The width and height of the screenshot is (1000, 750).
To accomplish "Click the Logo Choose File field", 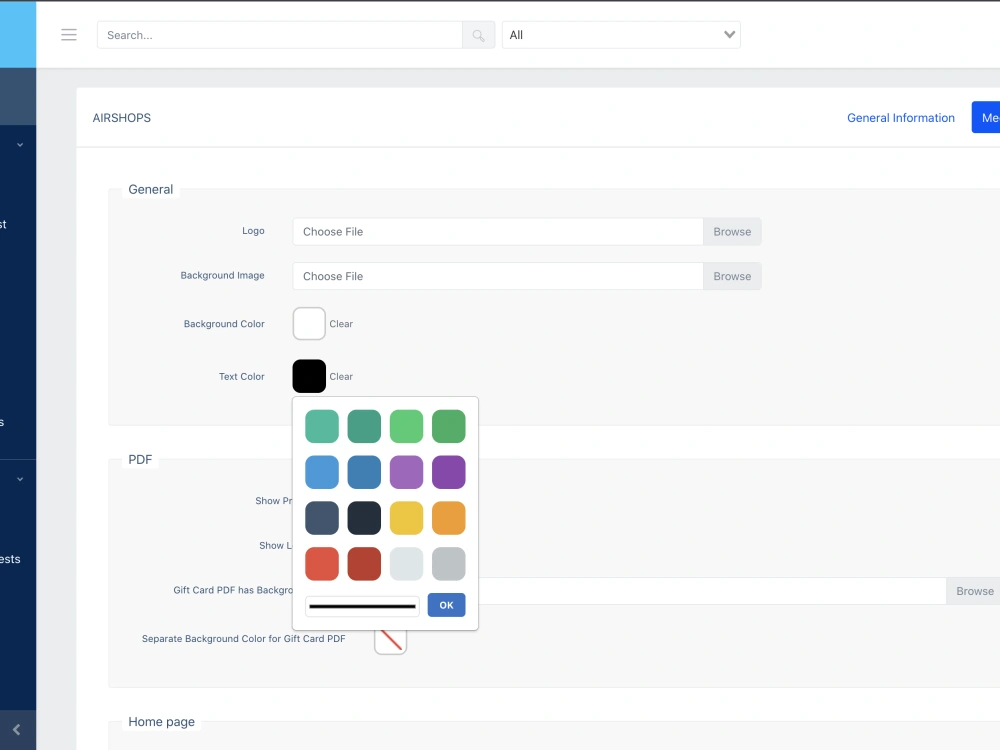I will tap(498, 232).
